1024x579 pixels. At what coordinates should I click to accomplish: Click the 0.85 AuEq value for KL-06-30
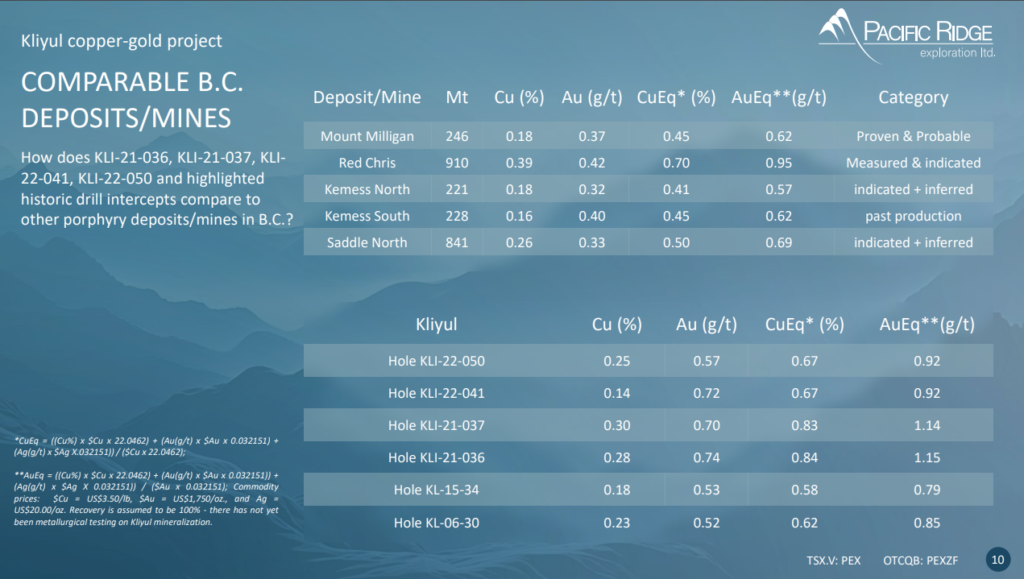pyautogui.click(x=927, y=523)
